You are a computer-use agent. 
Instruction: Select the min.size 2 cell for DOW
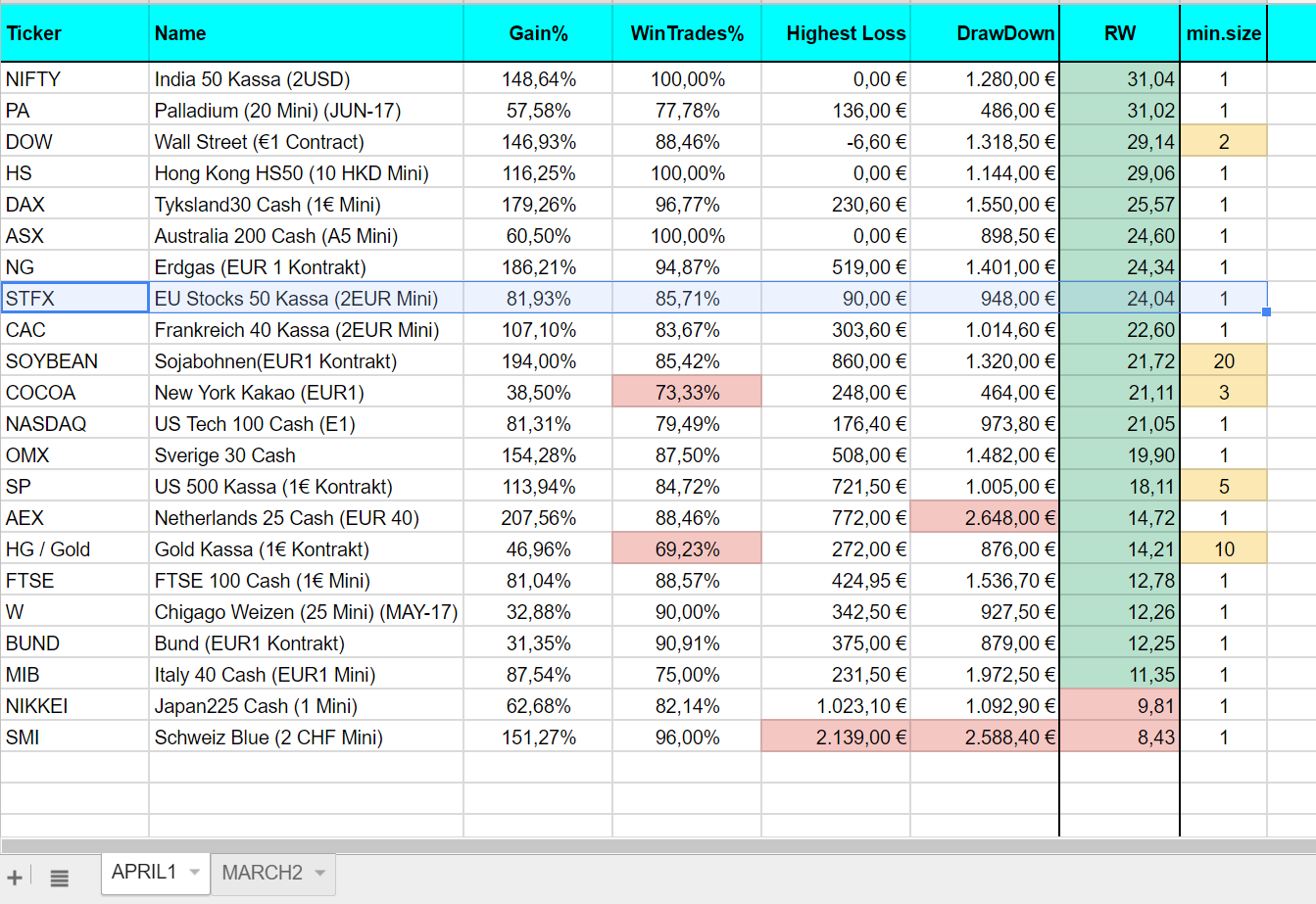click(1224, 142)
